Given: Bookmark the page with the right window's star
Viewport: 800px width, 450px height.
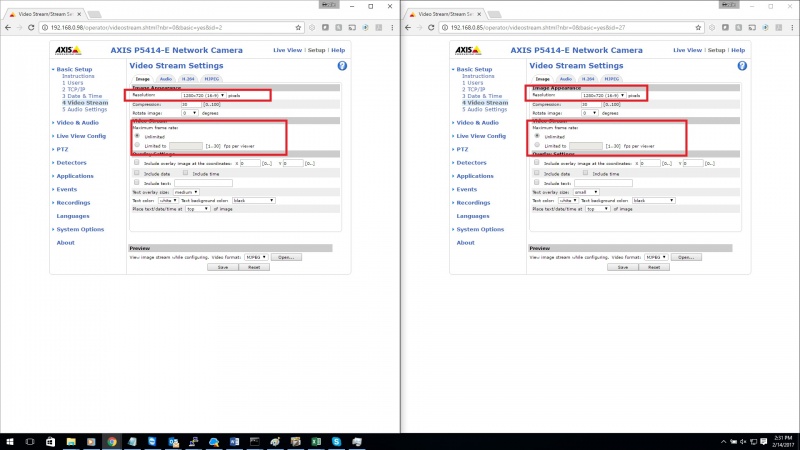Looking at the screenshot, I should [x=698, y=28].
